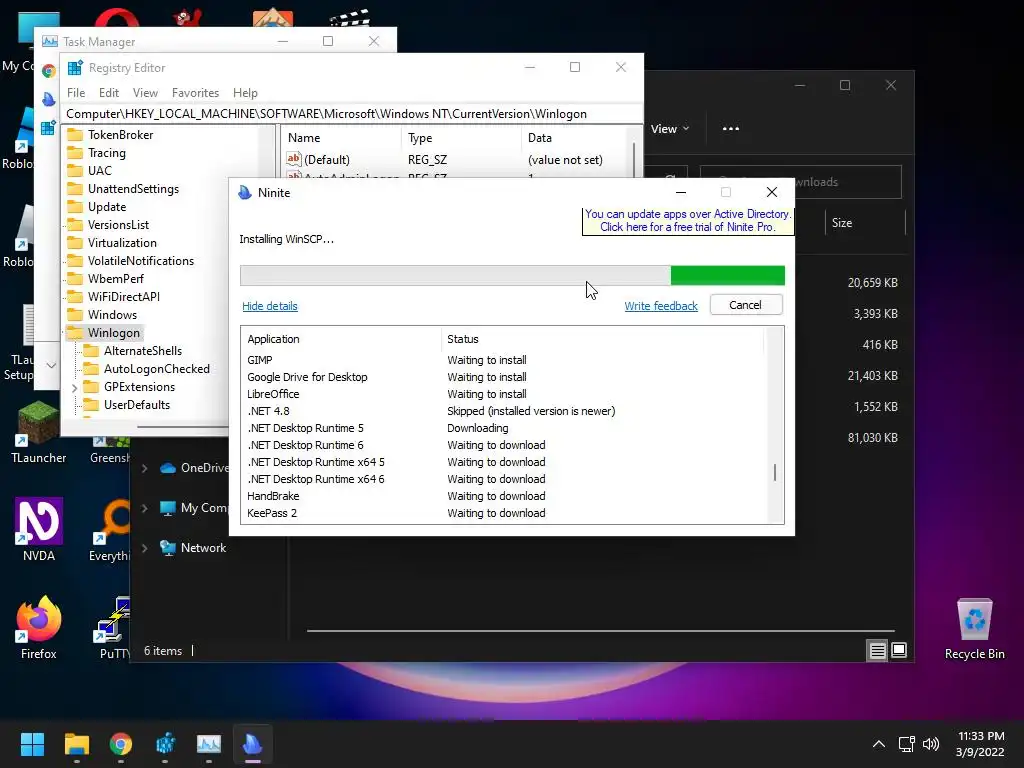Open network status tray icon

(x=906, y=744)
